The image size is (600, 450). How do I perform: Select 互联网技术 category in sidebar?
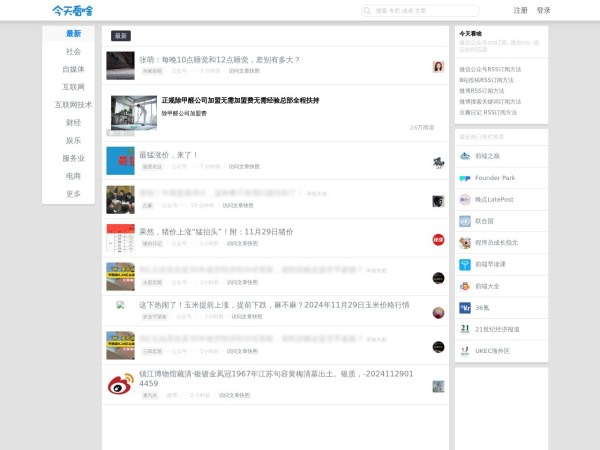(73, 104)
